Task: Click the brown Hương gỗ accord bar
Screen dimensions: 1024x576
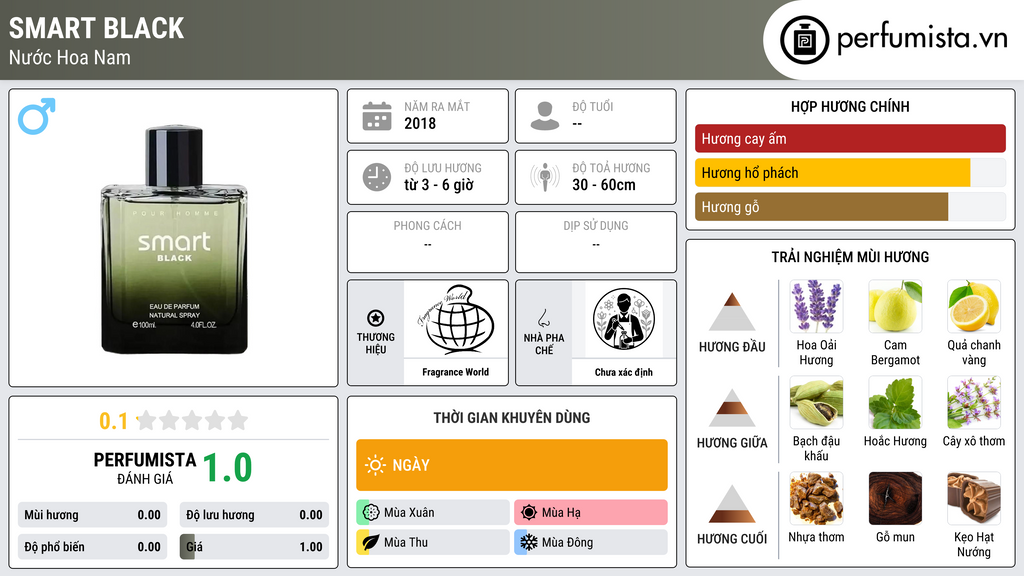Action: [x=822, y=207]
